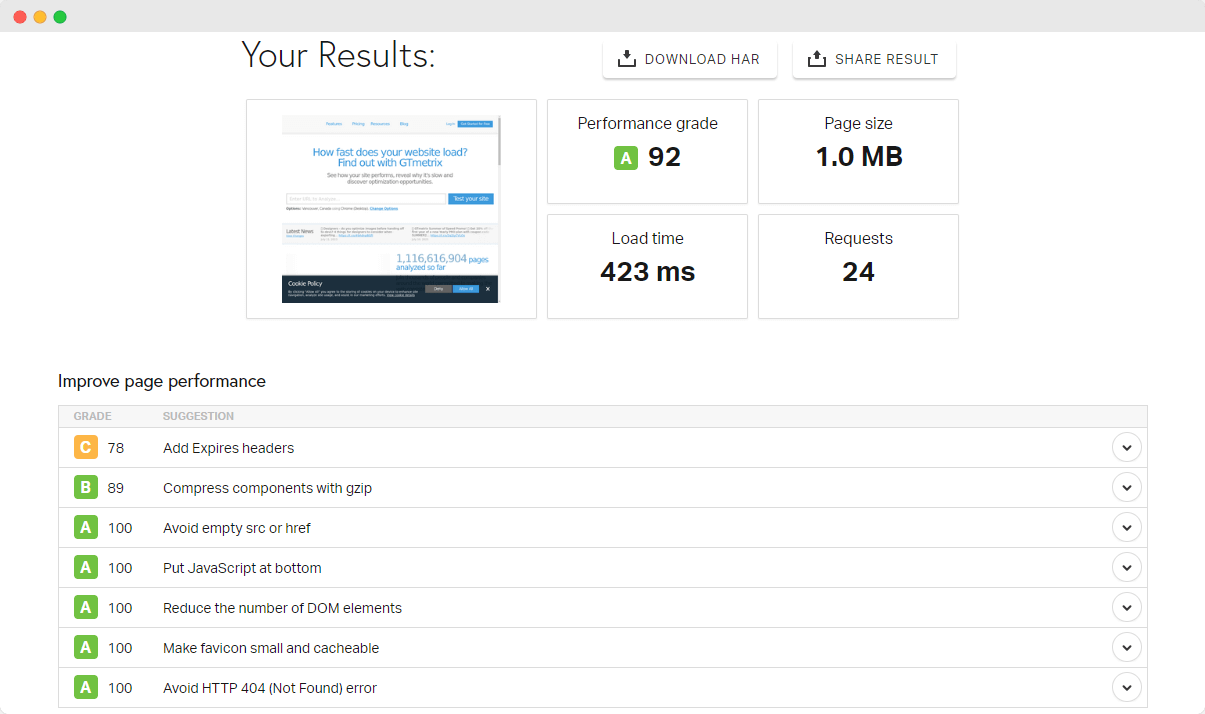Open the website screenshot thumbnail
The height and width of the screenshot is (714, 1205).
click(x=390, y=209)
